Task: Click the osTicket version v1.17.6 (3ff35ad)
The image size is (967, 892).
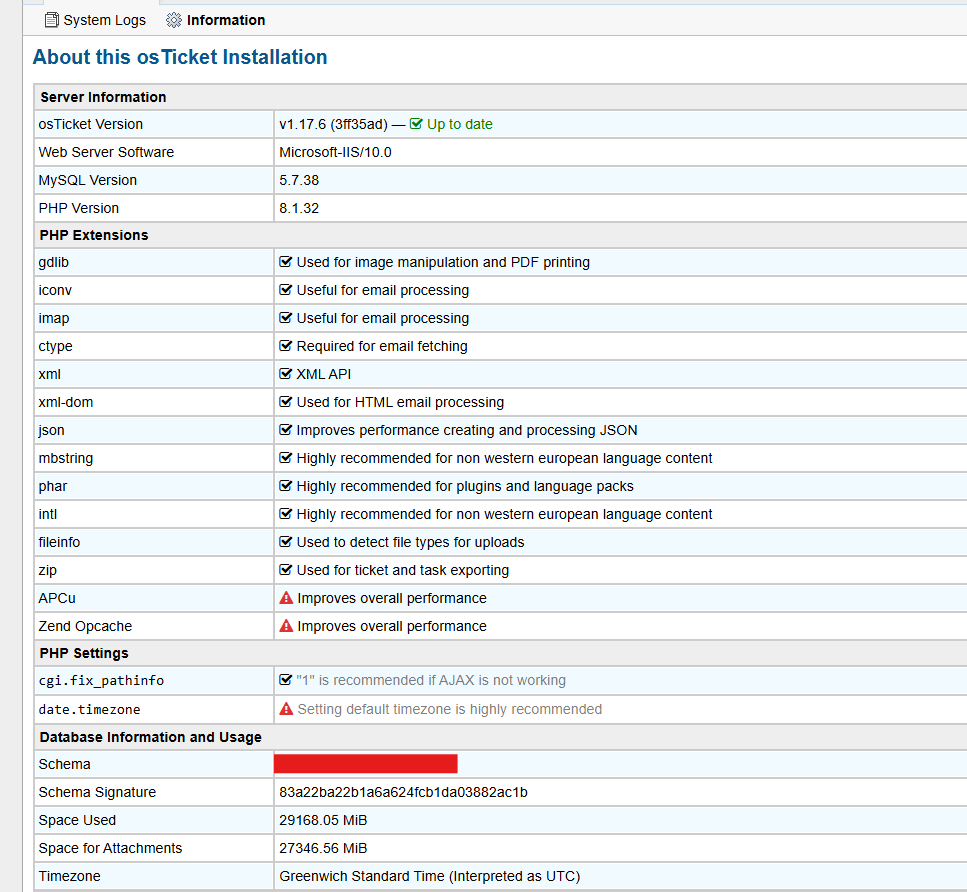Action: pyautogui.click(x=334, y=124)
